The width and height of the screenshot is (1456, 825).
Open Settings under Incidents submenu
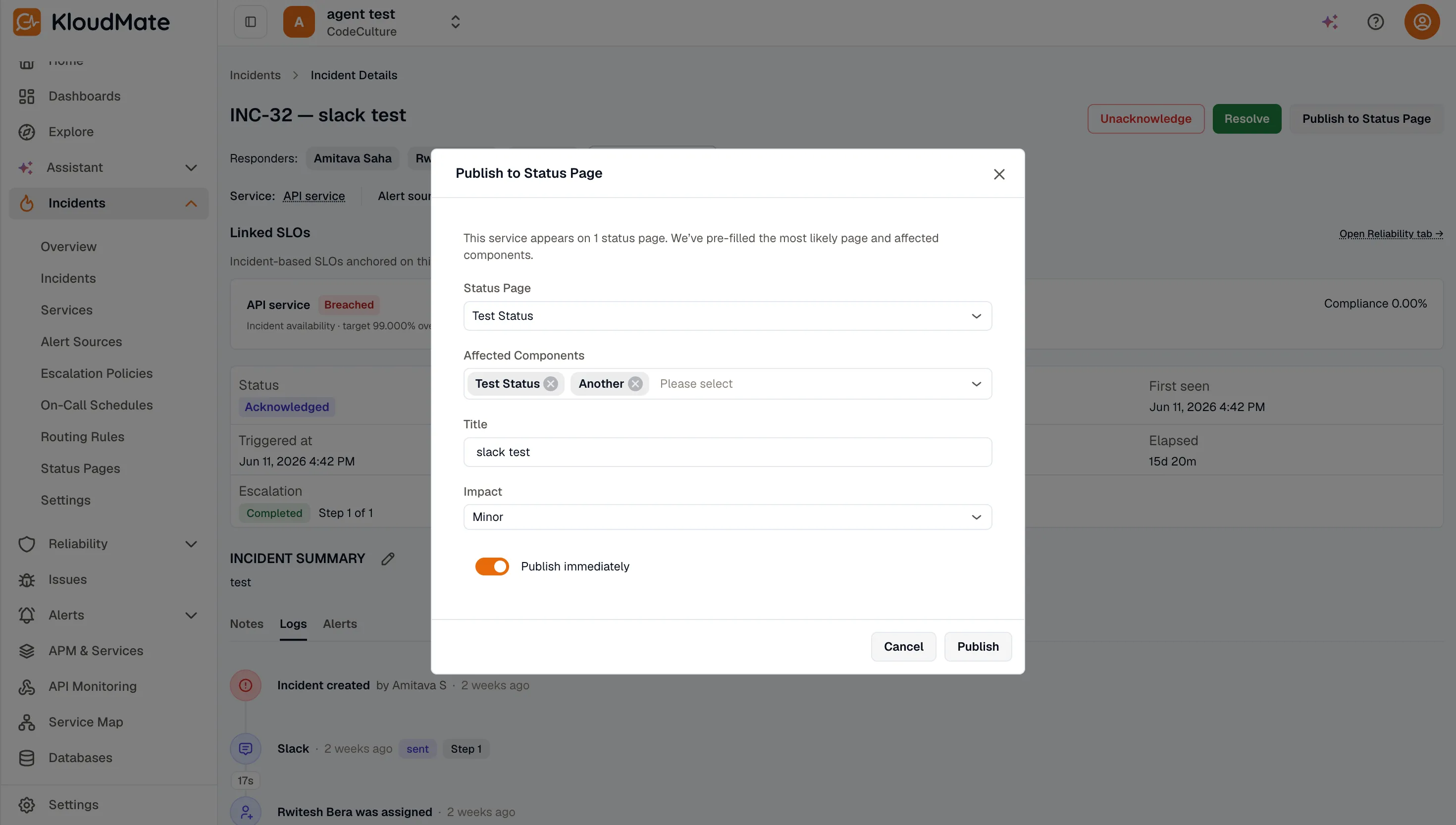(x=65, y=501)
